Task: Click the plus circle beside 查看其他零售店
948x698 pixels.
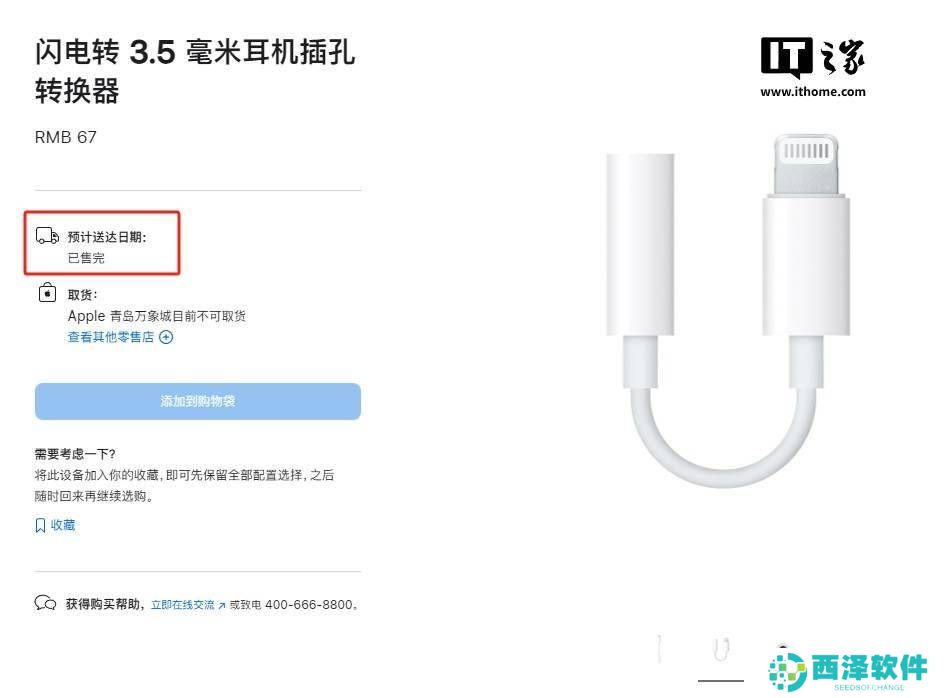Action: pyautogui.click(x=166, y=337)
